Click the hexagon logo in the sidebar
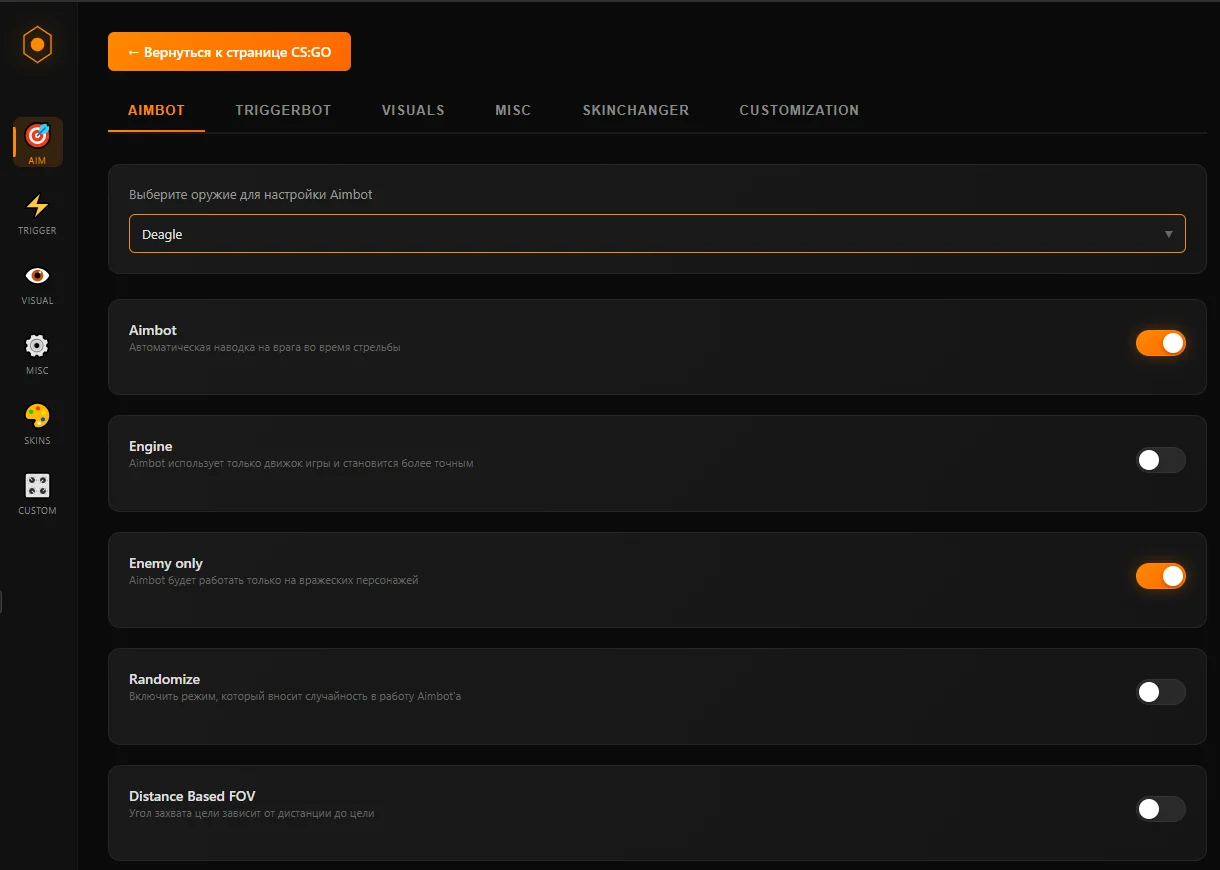Image resolution: width=1220 pixels, height=870 pixels. pos(37,44)
